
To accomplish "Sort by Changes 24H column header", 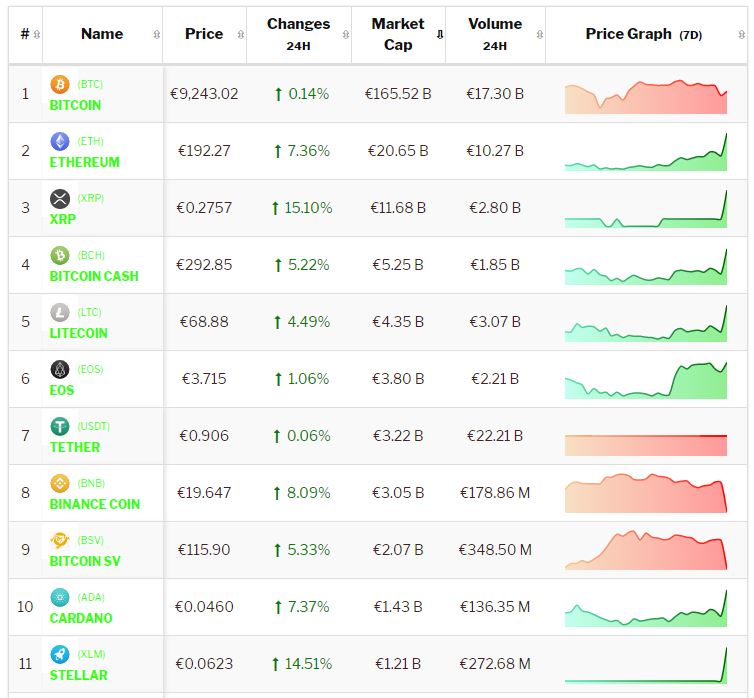I will [x=298, y=33].
